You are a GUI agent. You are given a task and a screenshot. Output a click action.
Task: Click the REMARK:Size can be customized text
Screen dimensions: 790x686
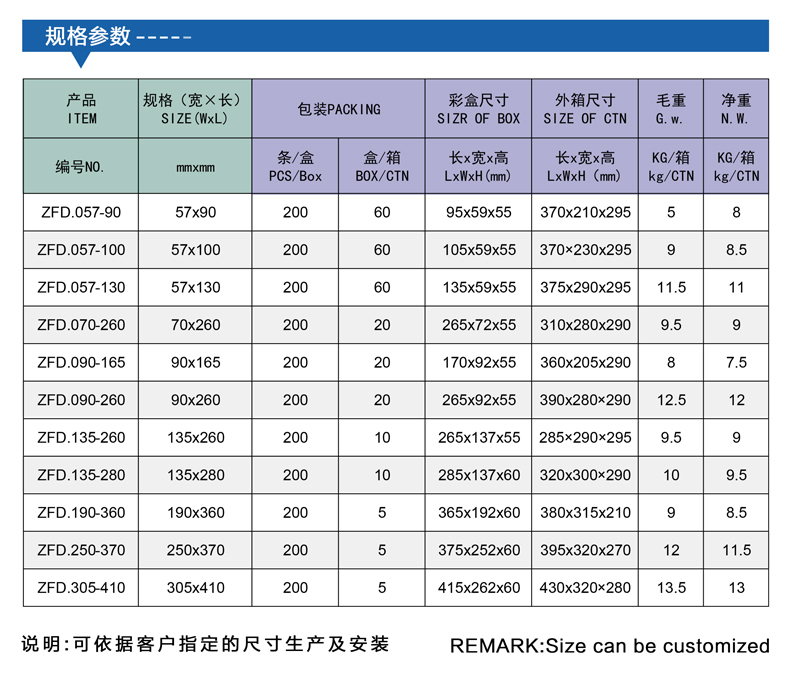click(610, 646)
